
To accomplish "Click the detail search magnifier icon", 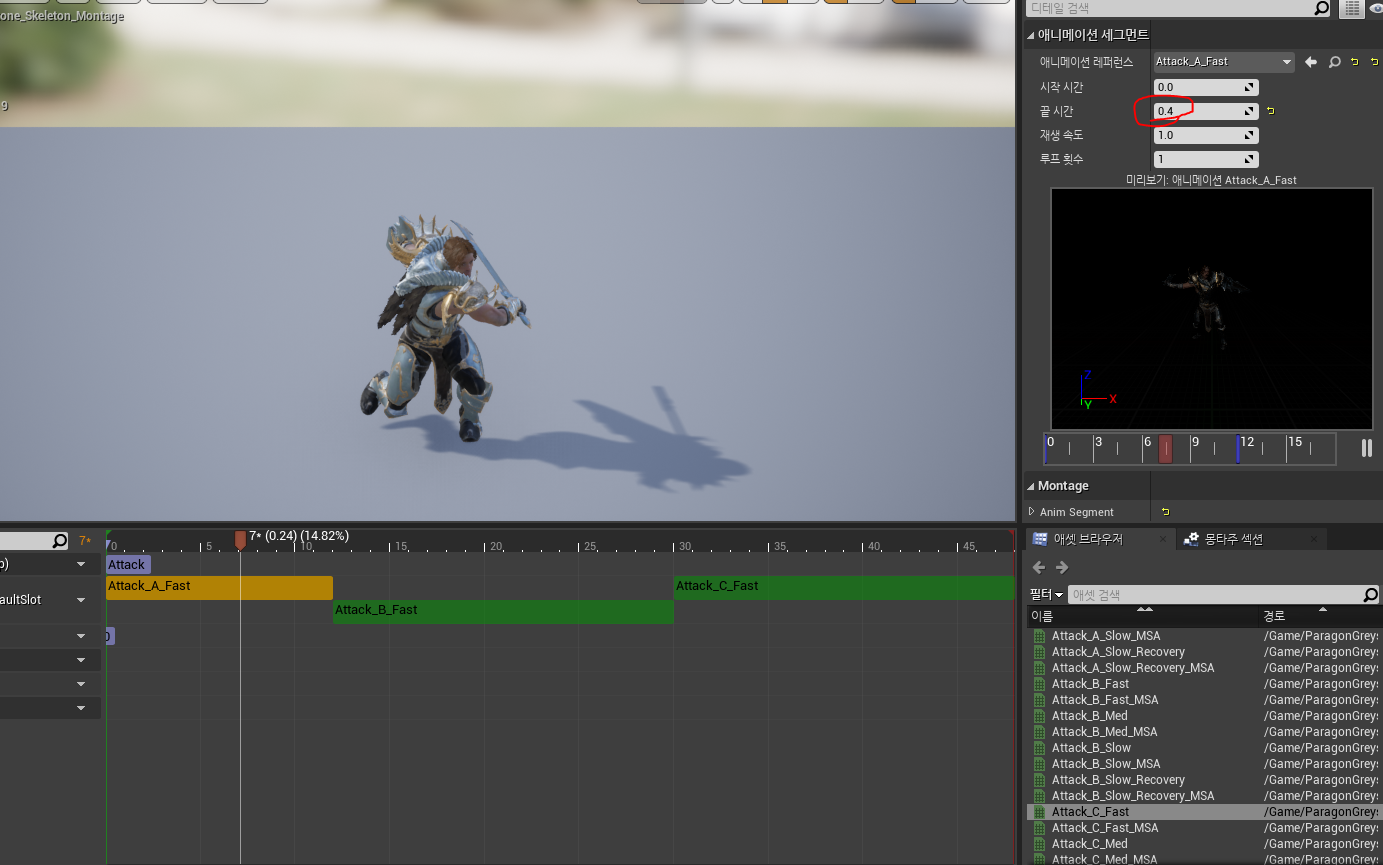I will pos(1321,8).
